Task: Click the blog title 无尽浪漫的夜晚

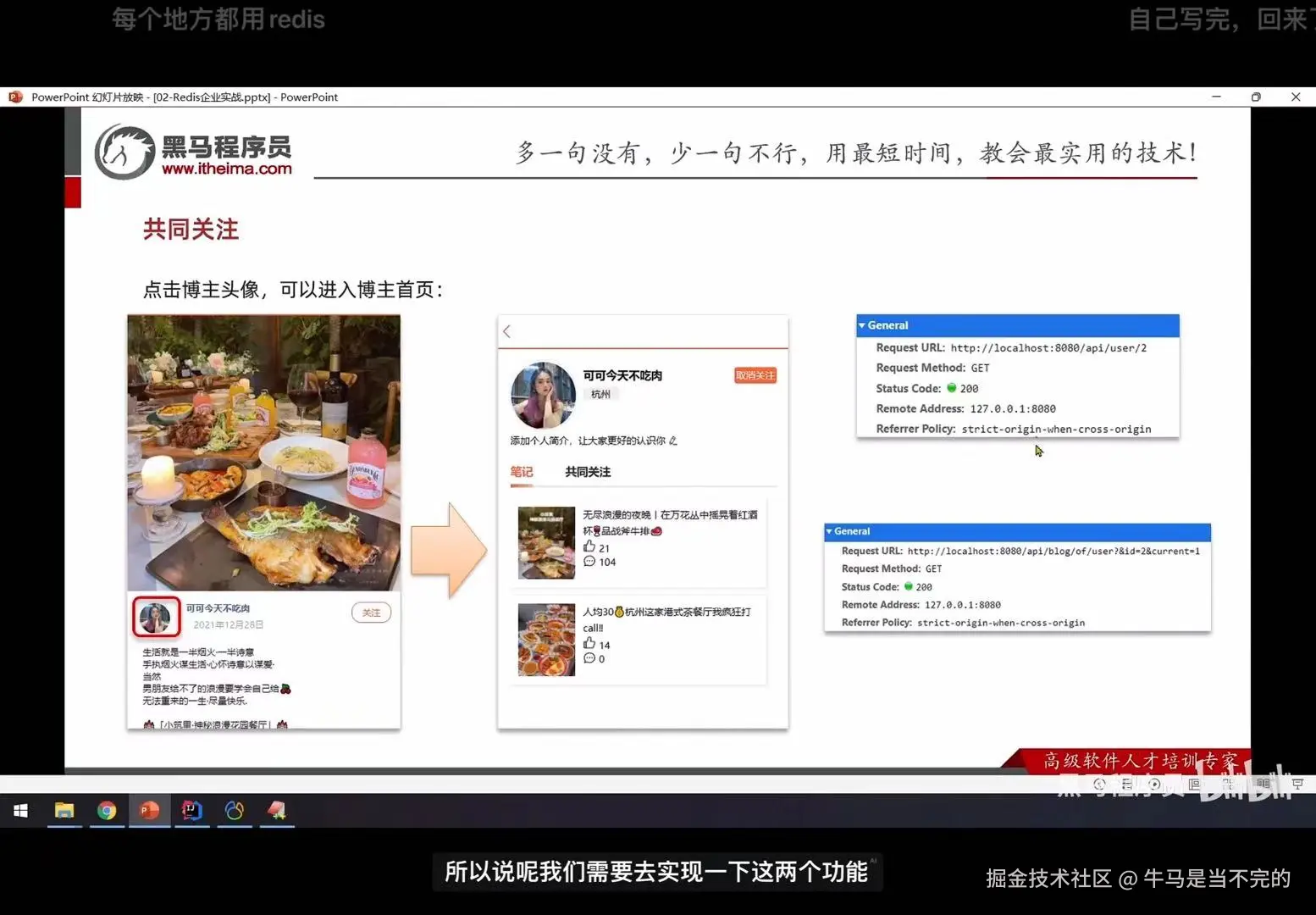Action: tap(670, 523)
